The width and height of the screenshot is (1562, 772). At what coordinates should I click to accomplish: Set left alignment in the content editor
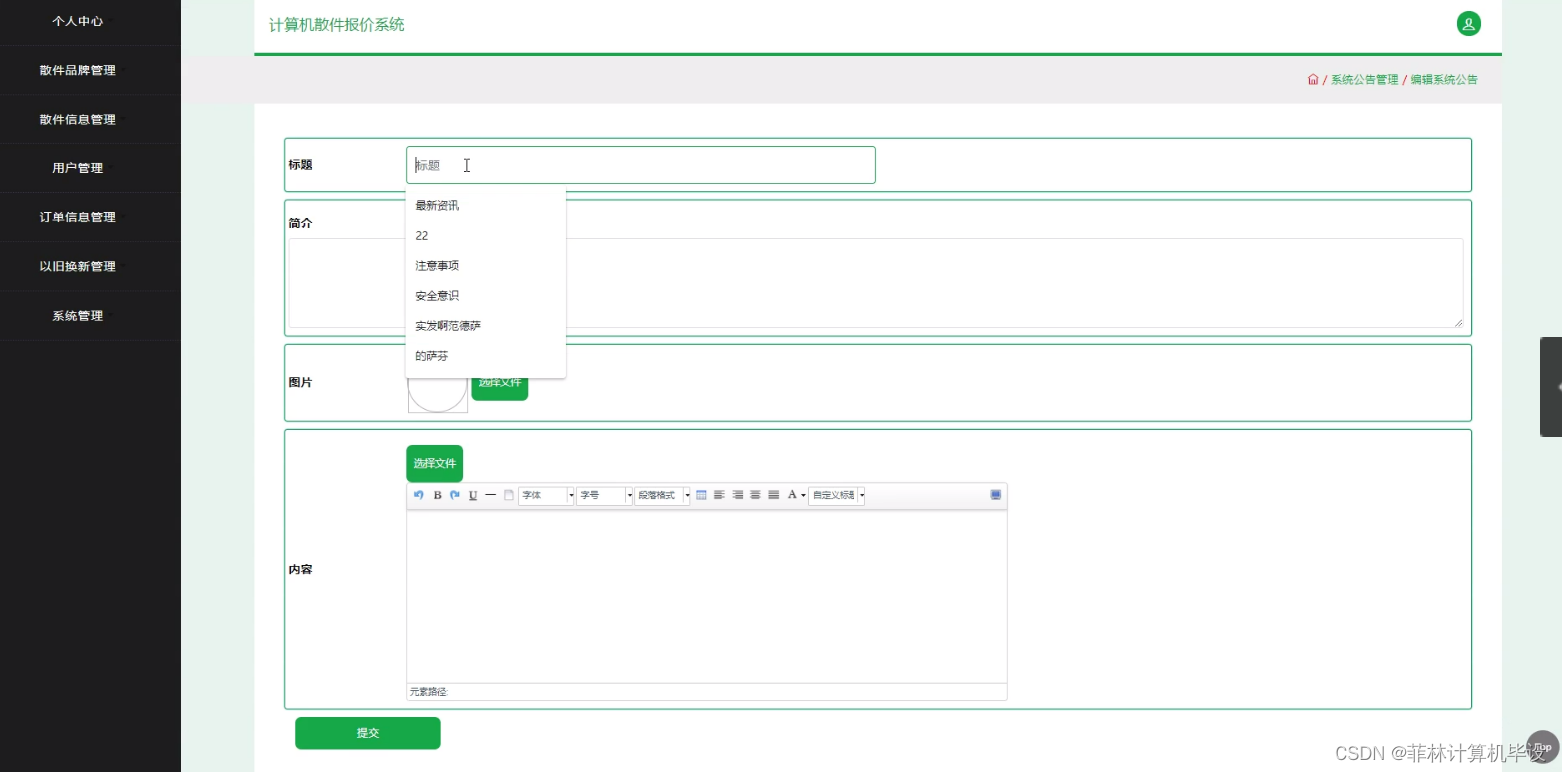[718, 495]
